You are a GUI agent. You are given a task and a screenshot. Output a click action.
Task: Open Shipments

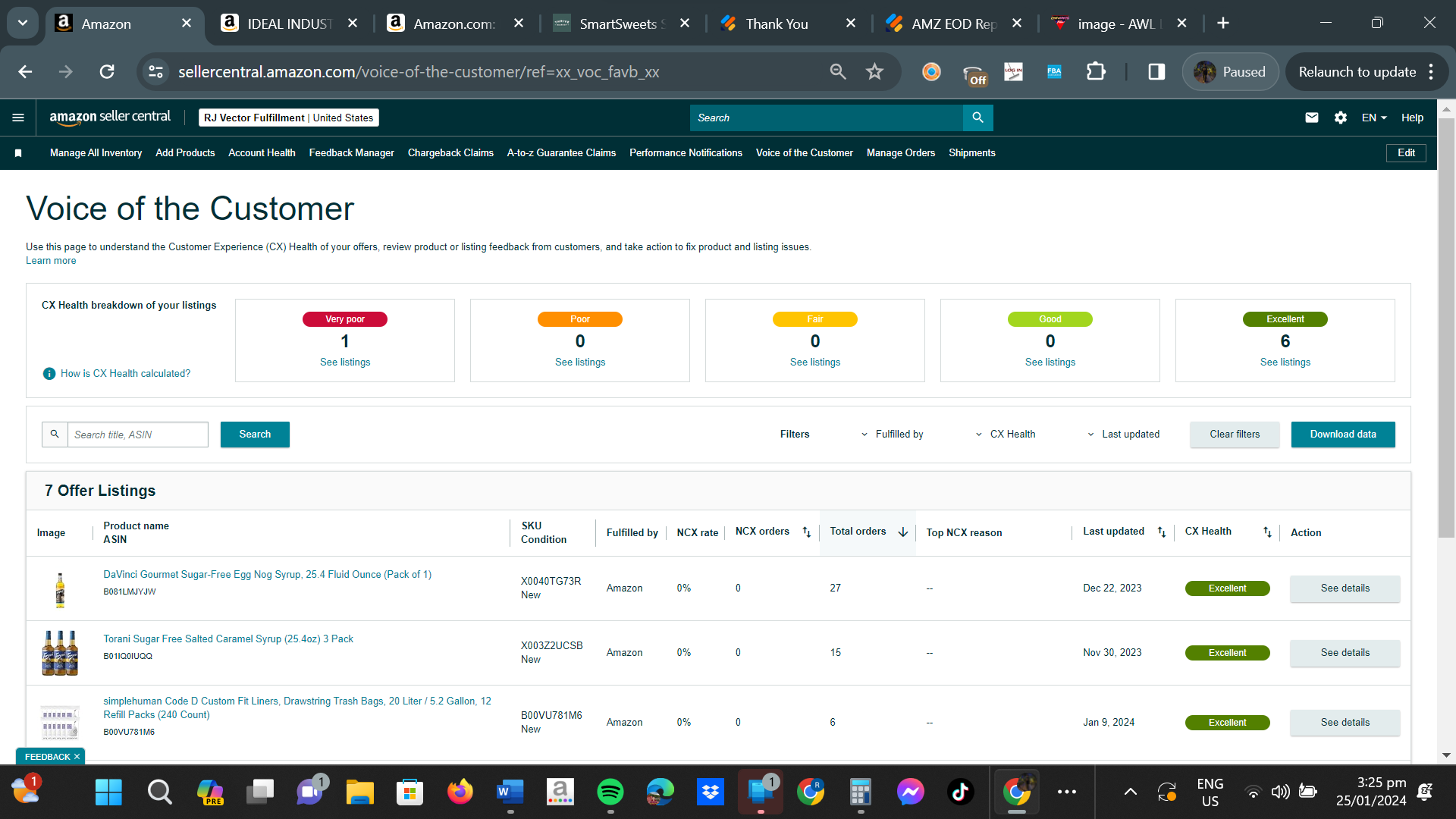point(972,153)
